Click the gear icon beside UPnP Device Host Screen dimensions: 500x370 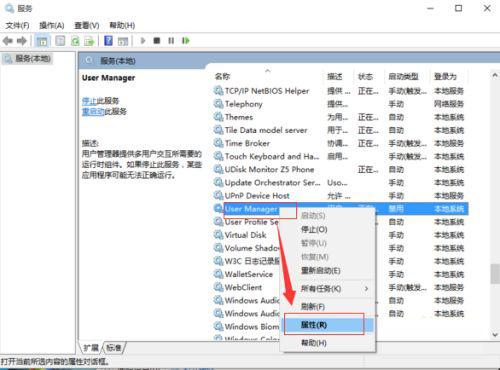point(218,195)
